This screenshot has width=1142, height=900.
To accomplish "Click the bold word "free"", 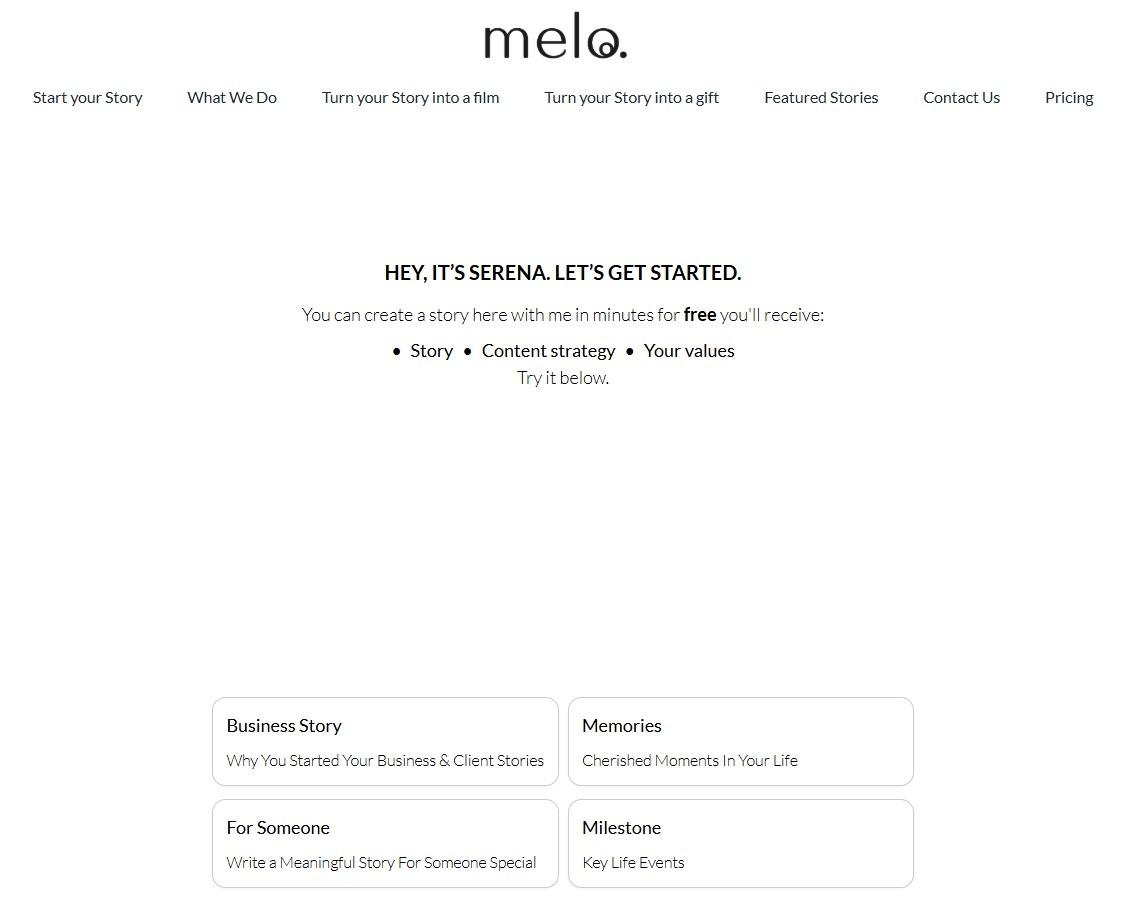I will click(x=700, y=315).
